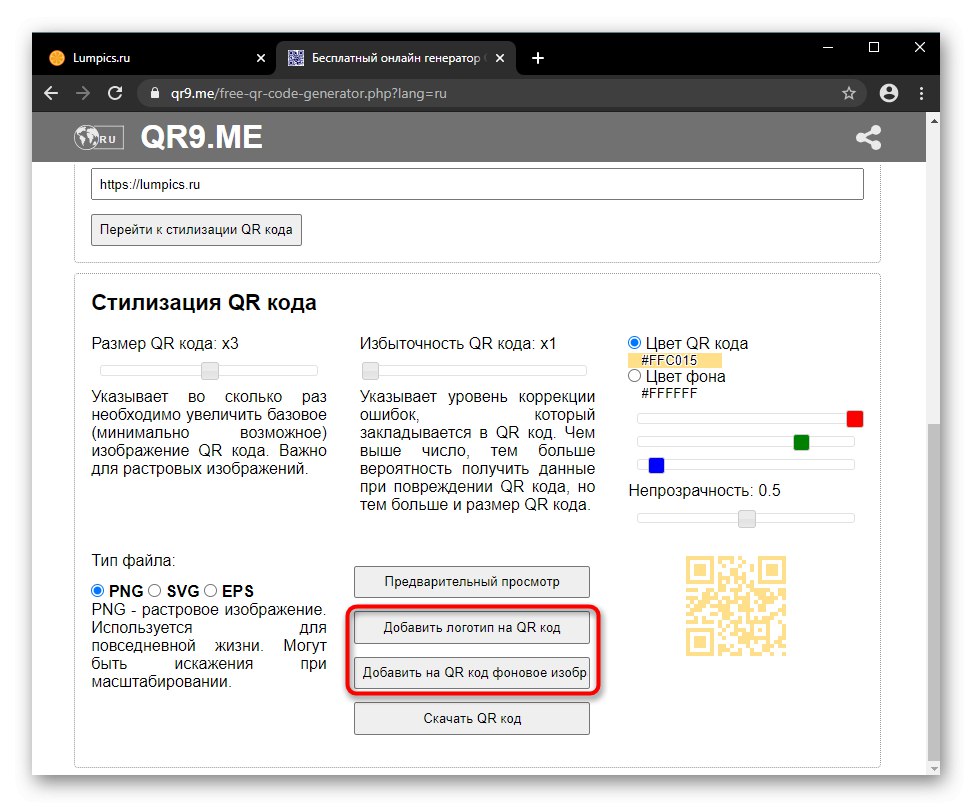Select the Бесплатный онлайн генератор tab
The height and width of the screenshot is (807, 972).
pyautogui.click(x=395, y=58)
